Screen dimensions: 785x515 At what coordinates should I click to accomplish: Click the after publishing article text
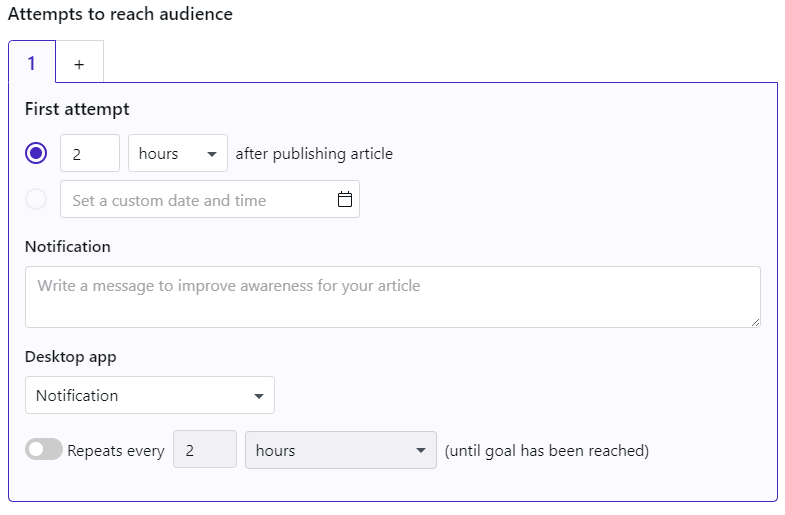[x=314, y=154]
